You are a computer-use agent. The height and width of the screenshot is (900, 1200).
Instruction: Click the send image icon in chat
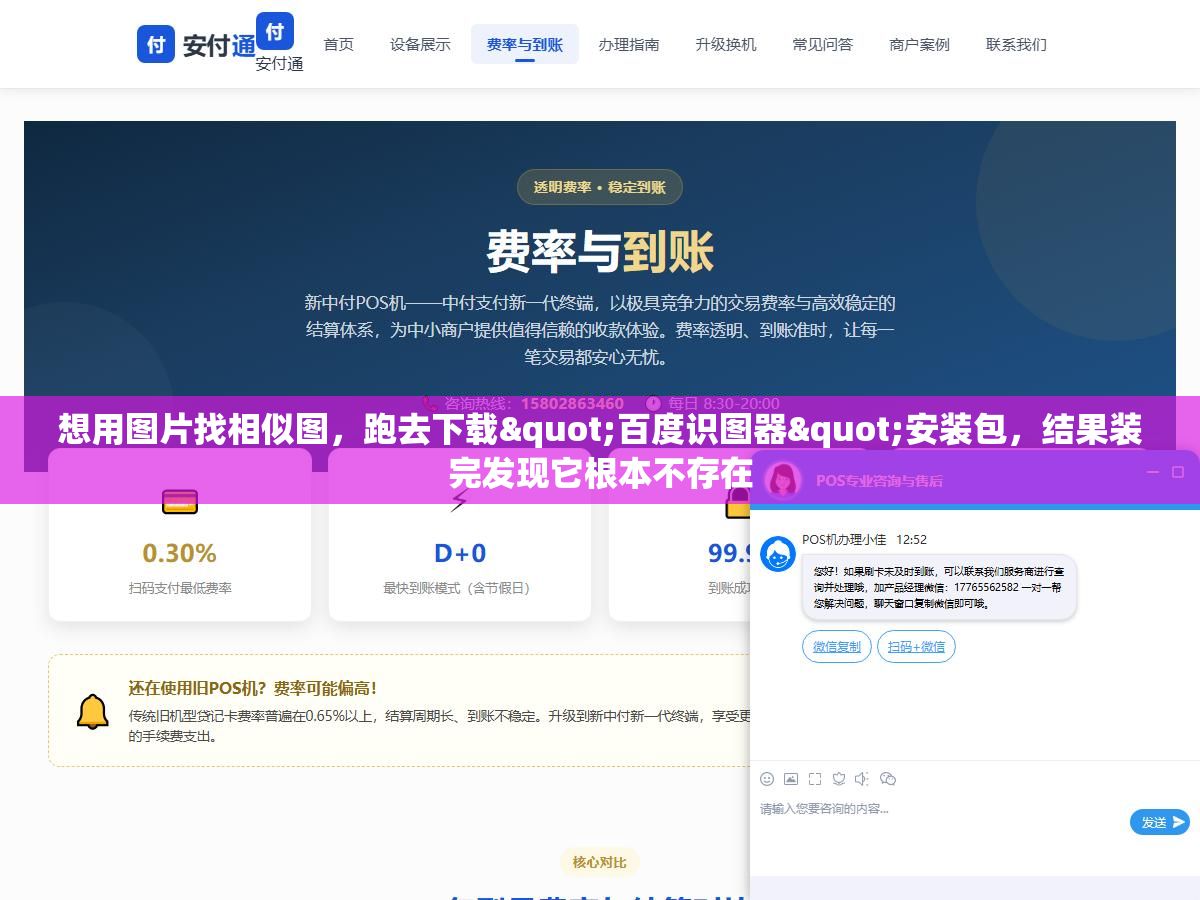pos(791,778)
